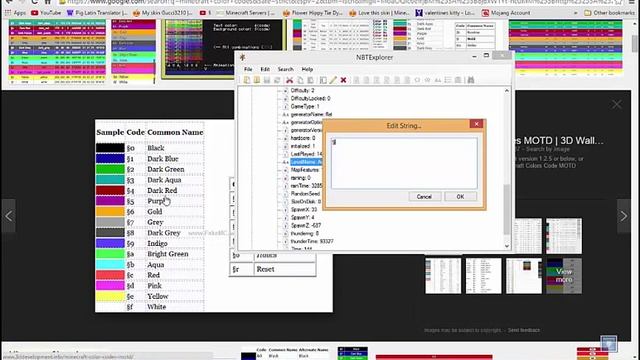Click the Save disk icon in NBTExplorer toolbar

(x=267, y=80)
